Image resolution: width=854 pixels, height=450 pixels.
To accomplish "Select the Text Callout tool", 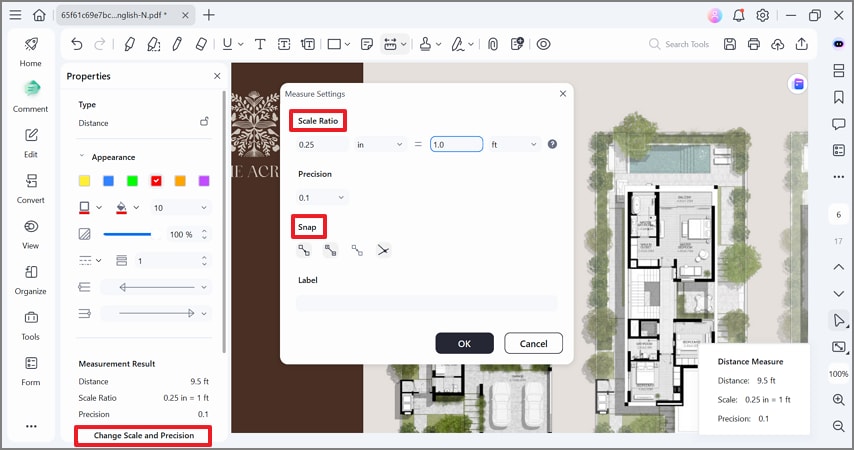I will point(308,44).
